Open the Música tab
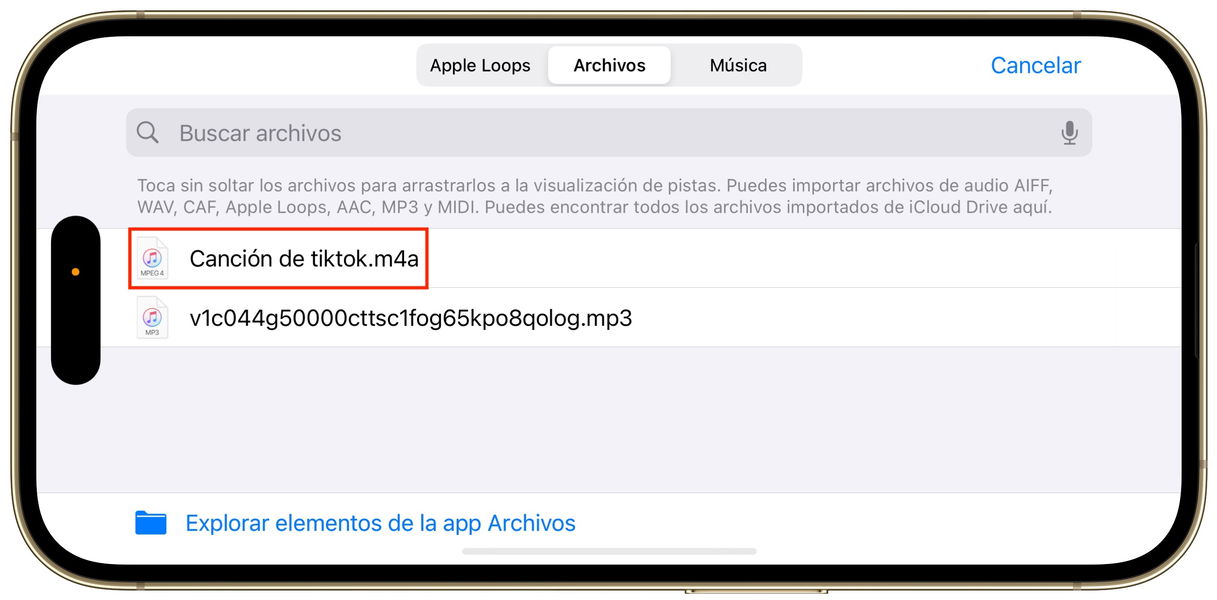 pos(738,66)
